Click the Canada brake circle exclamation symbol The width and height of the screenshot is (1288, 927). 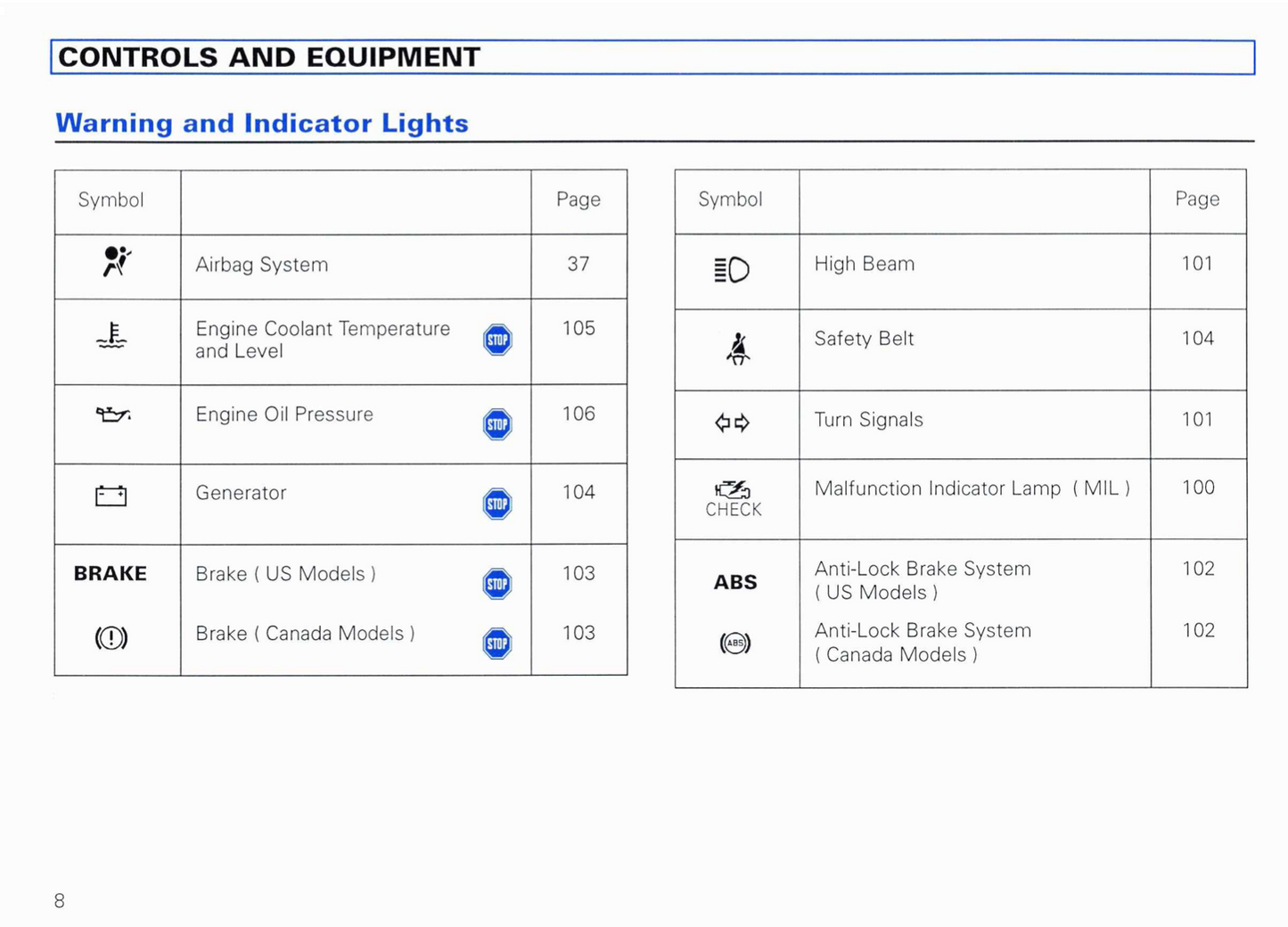[x=111, y=638]
